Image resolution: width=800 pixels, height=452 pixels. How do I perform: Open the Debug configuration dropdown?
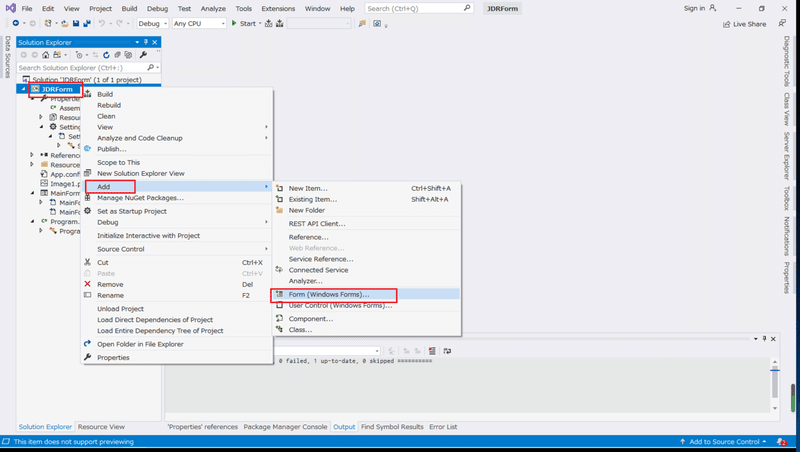pyautogui.click(x=153, y=23)
